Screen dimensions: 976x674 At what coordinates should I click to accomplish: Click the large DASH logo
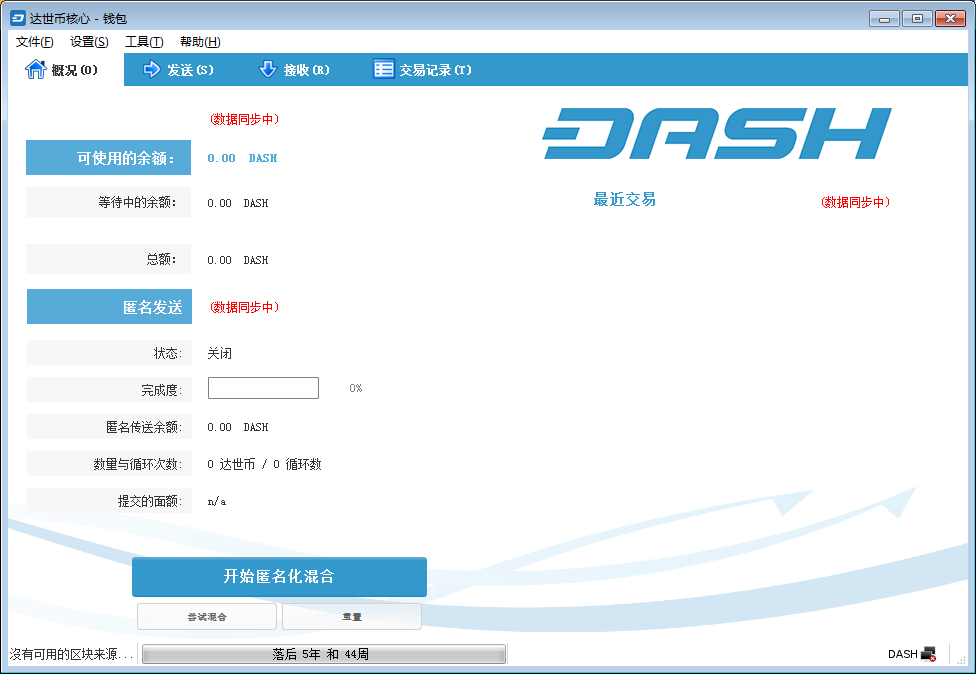click(717, 133)
